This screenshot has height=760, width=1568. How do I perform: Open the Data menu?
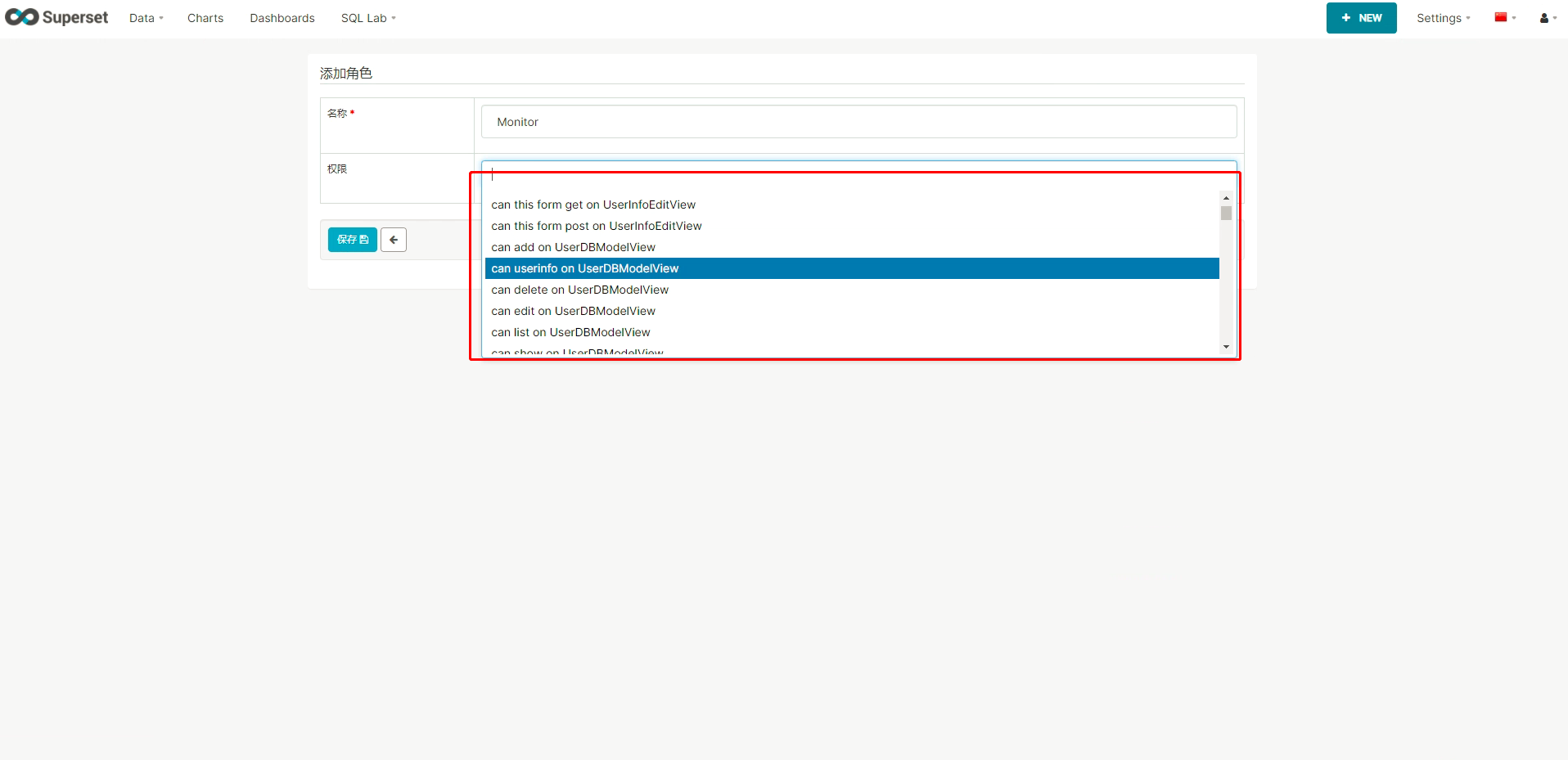click(146, 18)
